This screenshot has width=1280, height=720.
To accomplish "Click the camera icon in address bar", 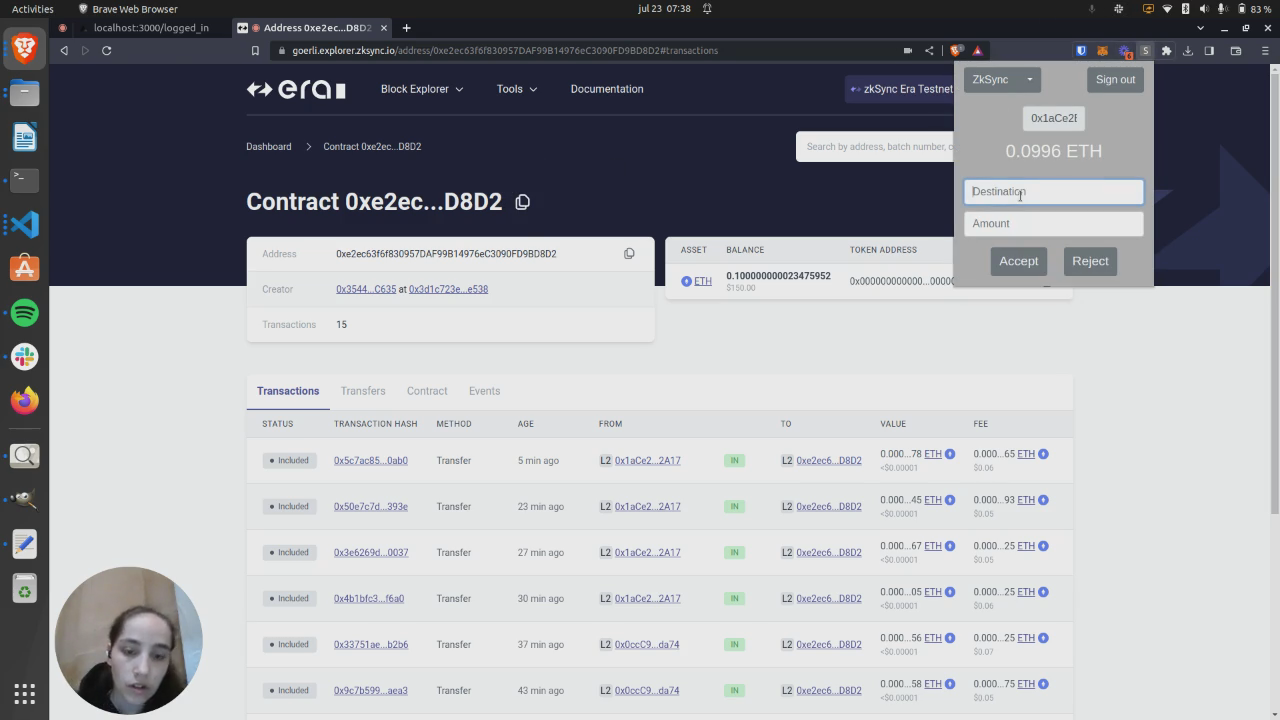I will coord(908,50).
